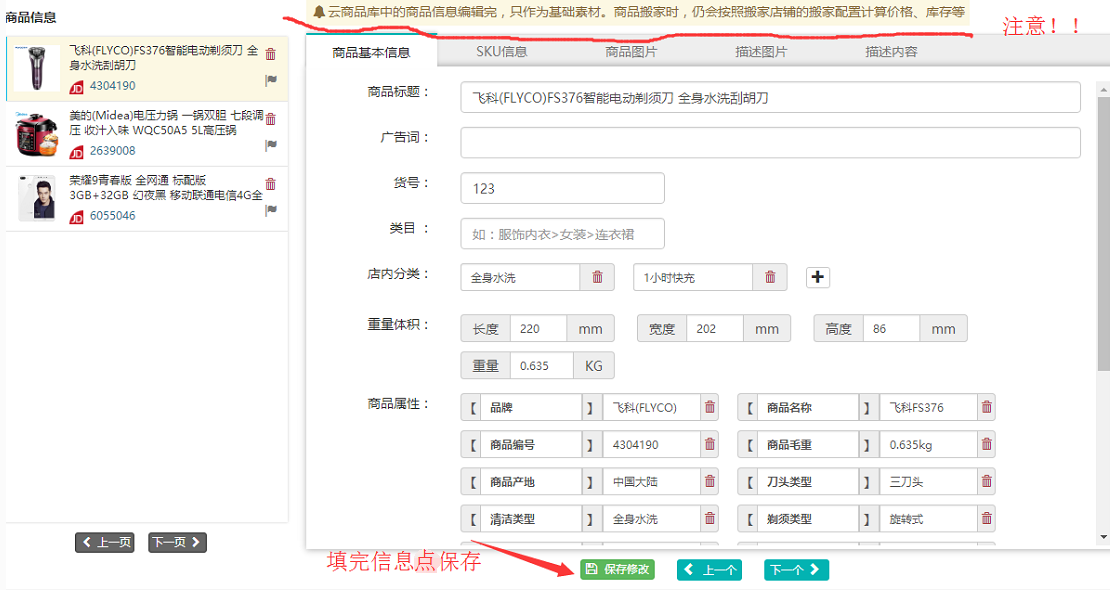Screen dimensions: 1110x590
Task: Click 上一页 in the product list pager
Action: tap(105, 543)
